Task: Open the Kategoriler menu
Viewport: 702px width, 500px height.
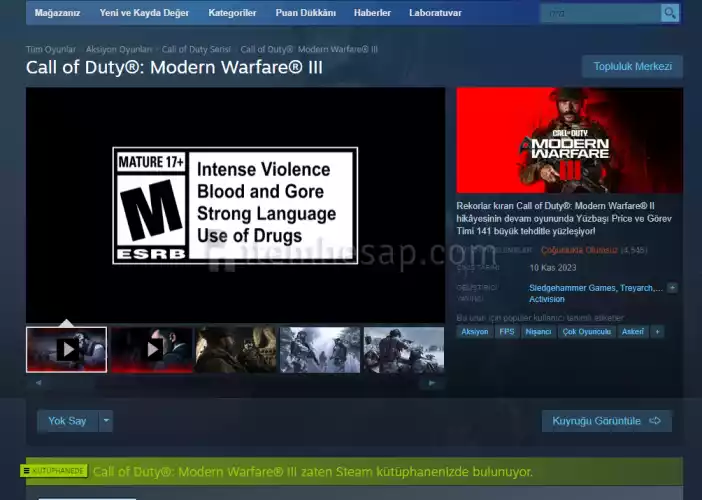Action: click(232, 13)
